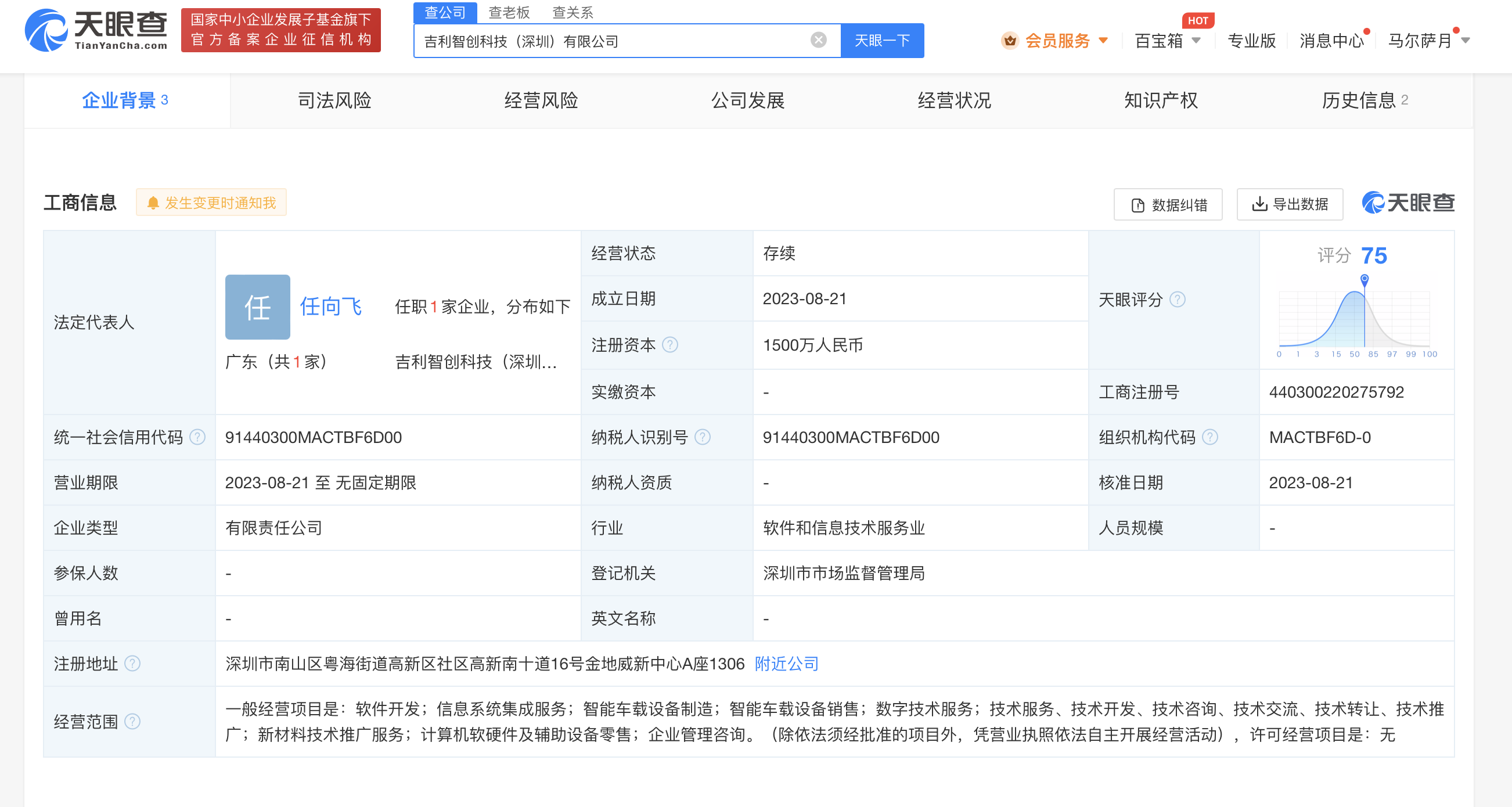Click the 数据纠错 report icon
The height and width of the screenshot is (807, 1512).
(x=1137, y=204)
